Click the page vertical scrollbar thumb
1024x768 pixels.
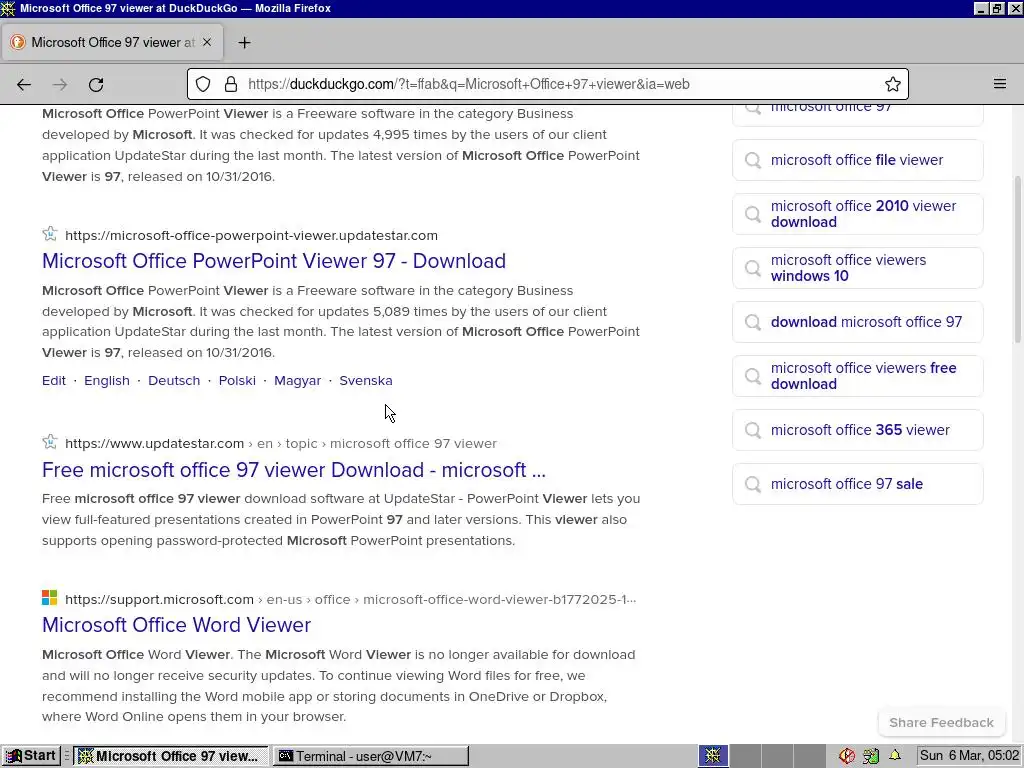[x=1017, y=259]
